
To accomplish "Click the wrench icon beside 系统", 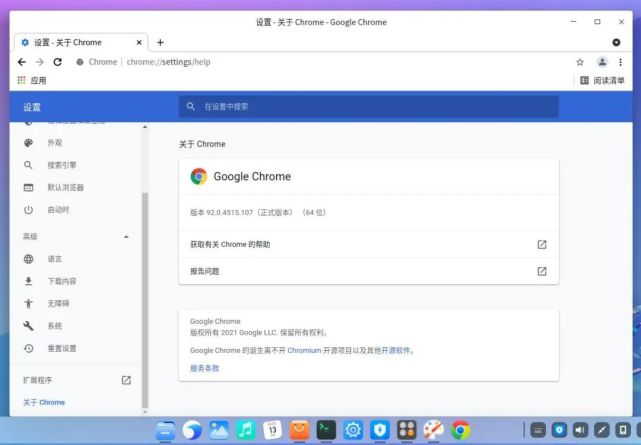I will tap(28, 326).
